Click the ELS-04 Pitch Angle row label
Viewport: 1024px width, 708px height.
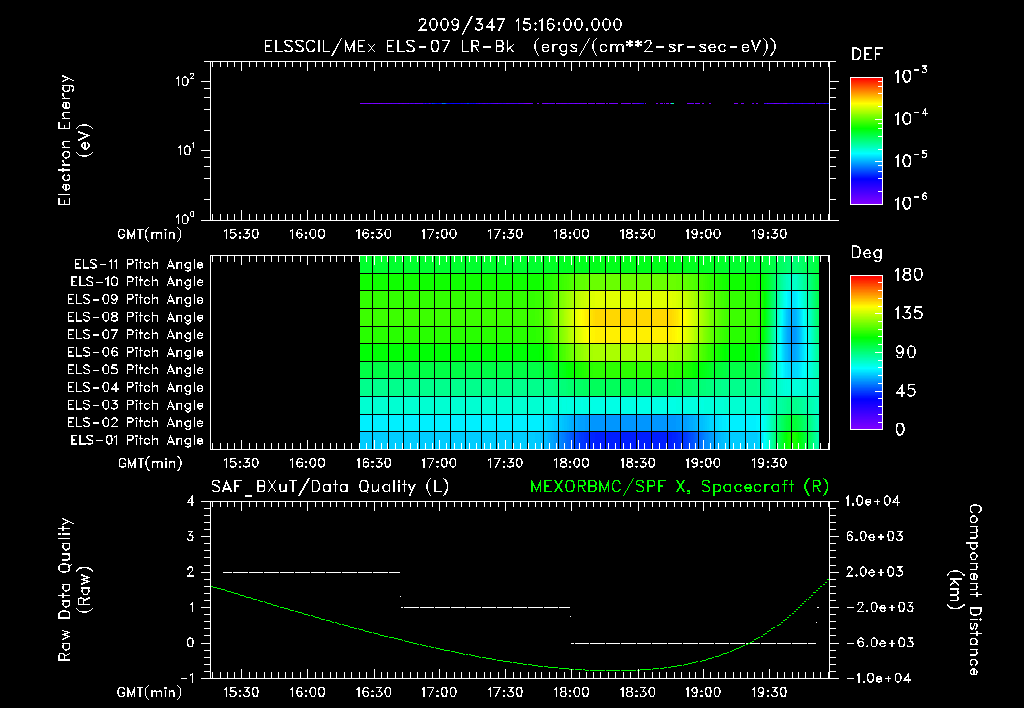pyautogui.click(x=136, y=388)
